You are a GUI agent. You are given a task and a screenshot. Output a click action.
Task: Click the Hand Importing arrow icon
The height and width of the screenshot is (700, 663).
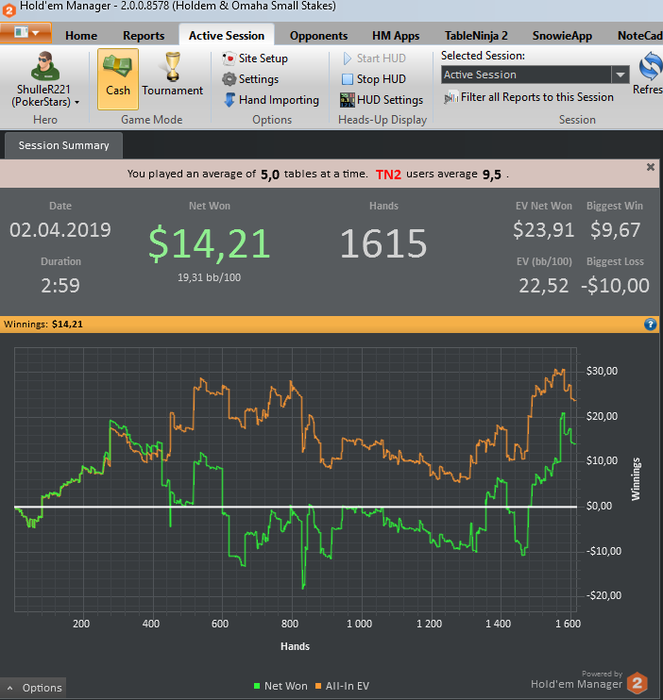(229, 100)
